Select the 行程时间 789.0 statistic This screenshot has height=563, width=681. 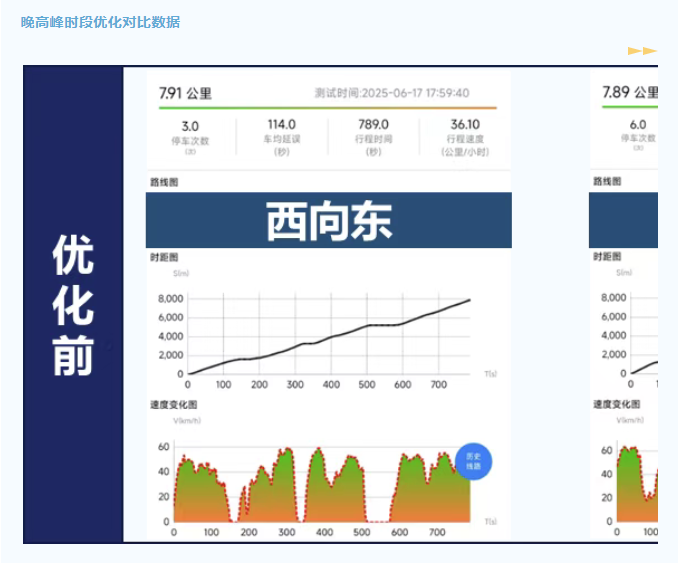click(x=373, y=137)
